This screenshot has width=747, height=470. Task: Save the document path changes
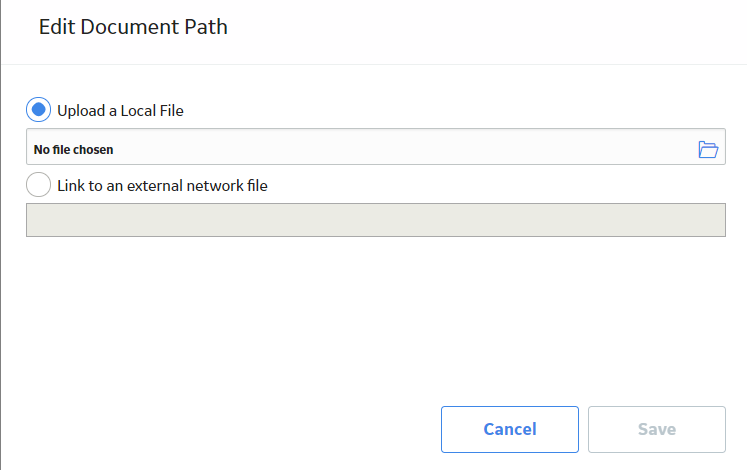[x=656, y=429]
